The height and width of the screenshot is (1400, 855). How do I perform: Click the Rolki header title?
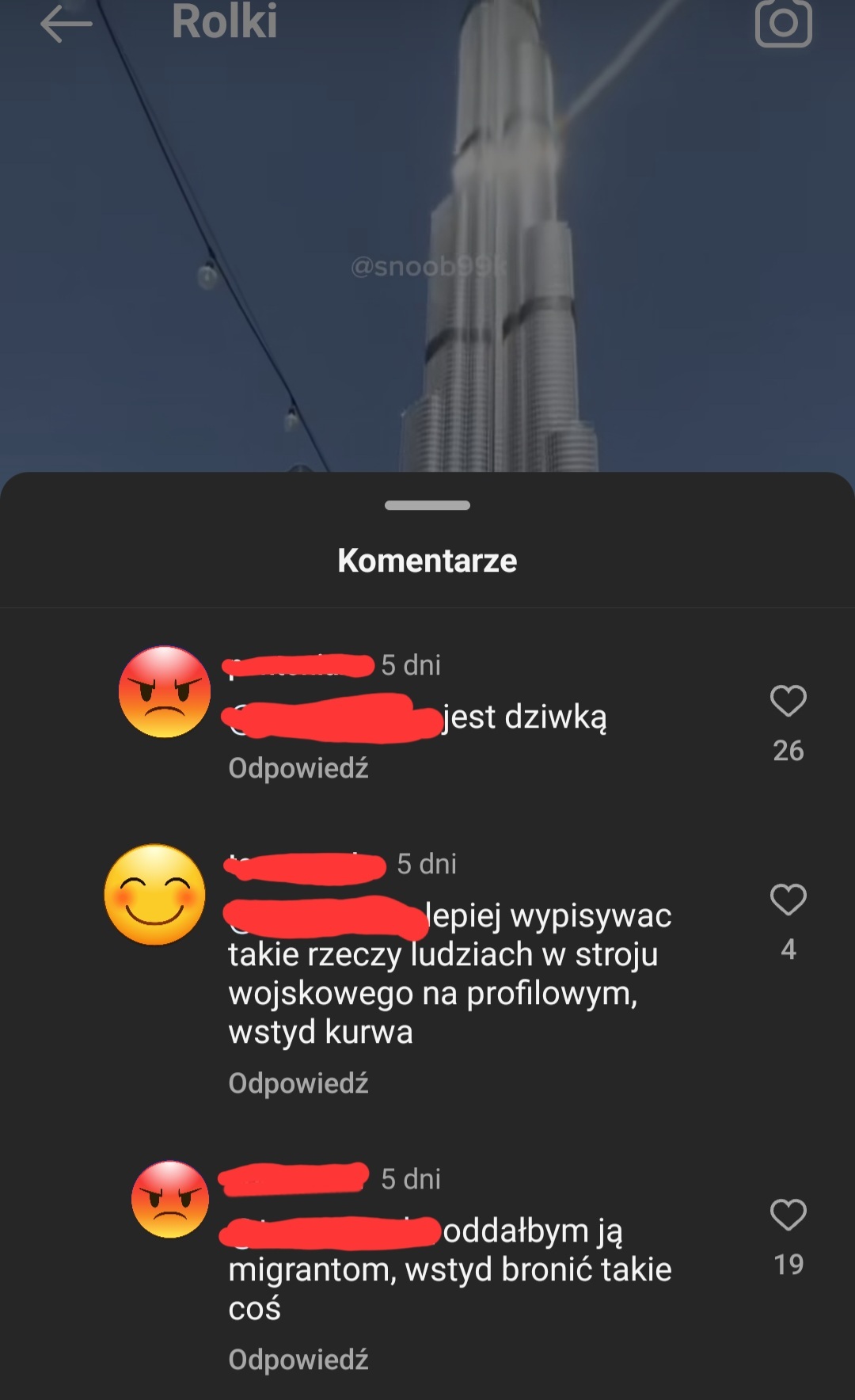(x=225, y=21)
